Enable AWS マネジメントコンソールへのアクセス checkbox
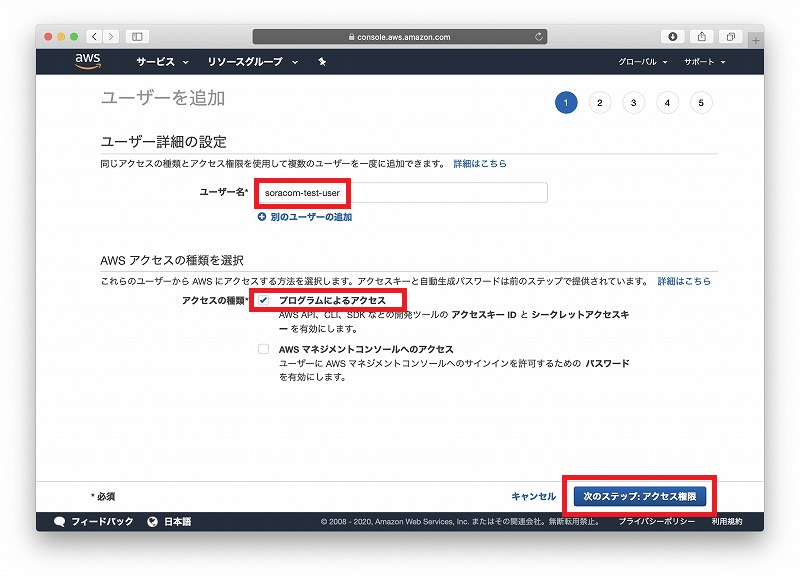The width and height of the screenshot is (800, 579). (263, 349)
